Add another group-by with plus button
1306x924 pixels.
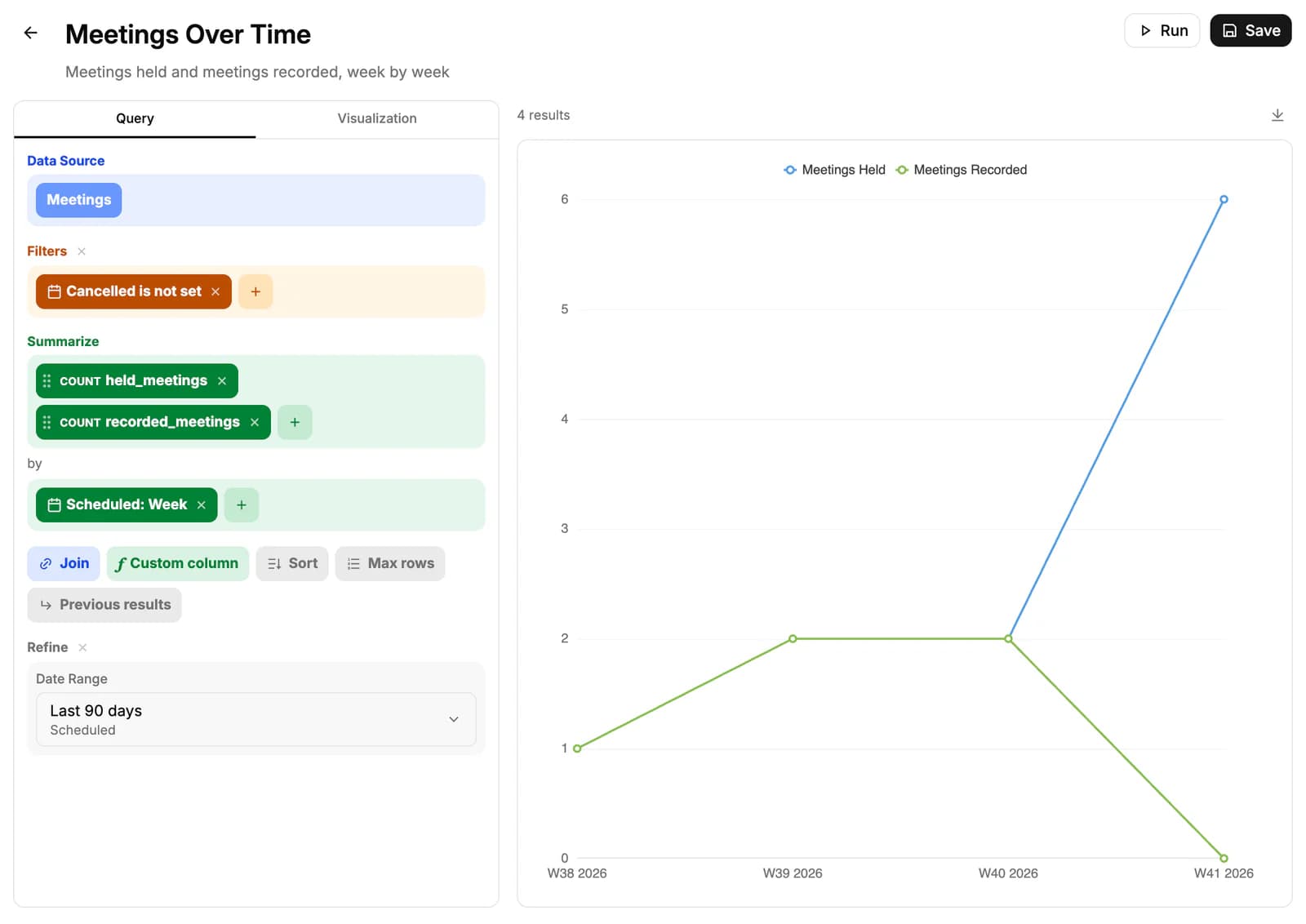(242, 505)
